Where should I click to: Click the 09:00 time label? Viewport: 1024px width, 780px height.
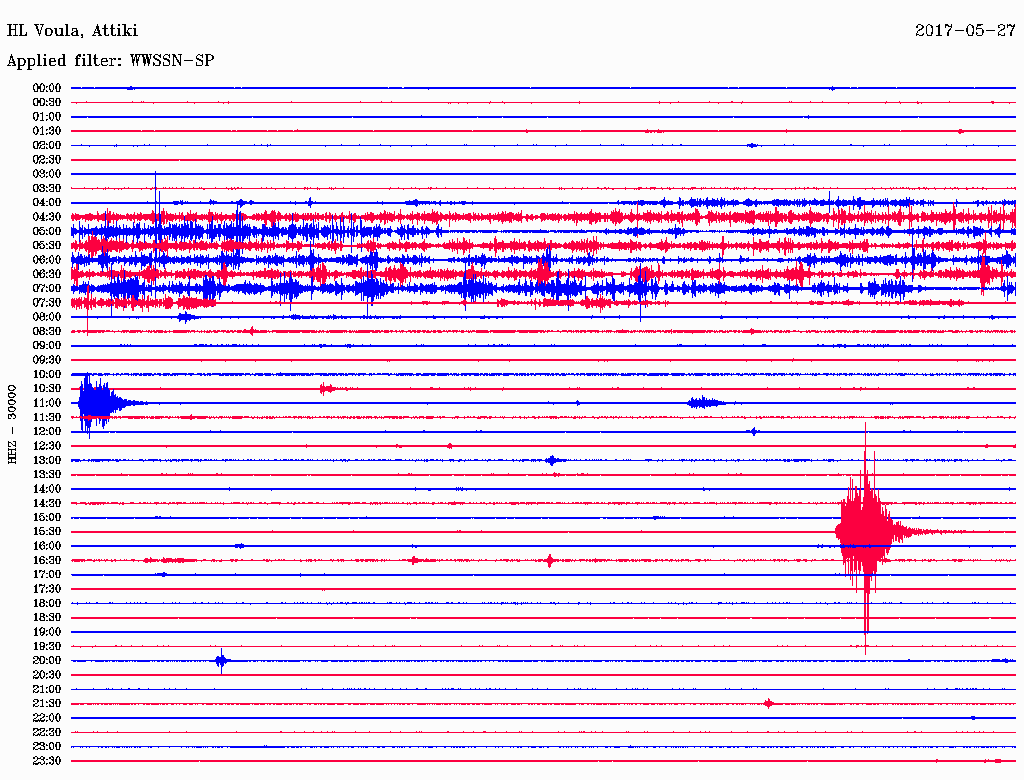coord(47,346)
